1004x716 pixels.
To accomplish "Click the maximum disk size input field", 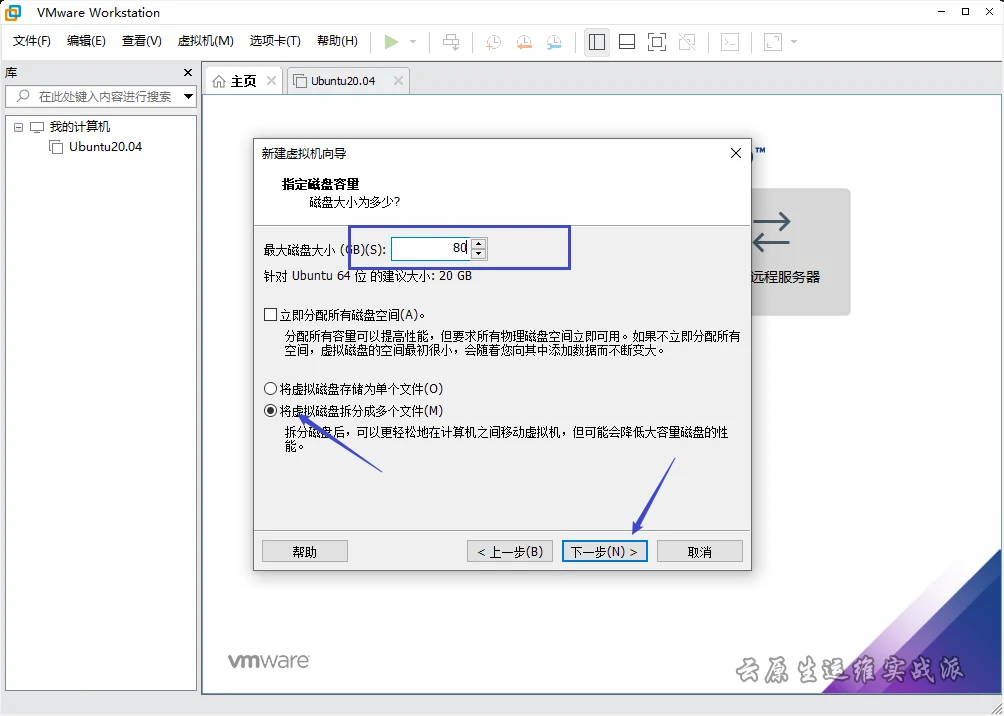I will click(431, 248).
